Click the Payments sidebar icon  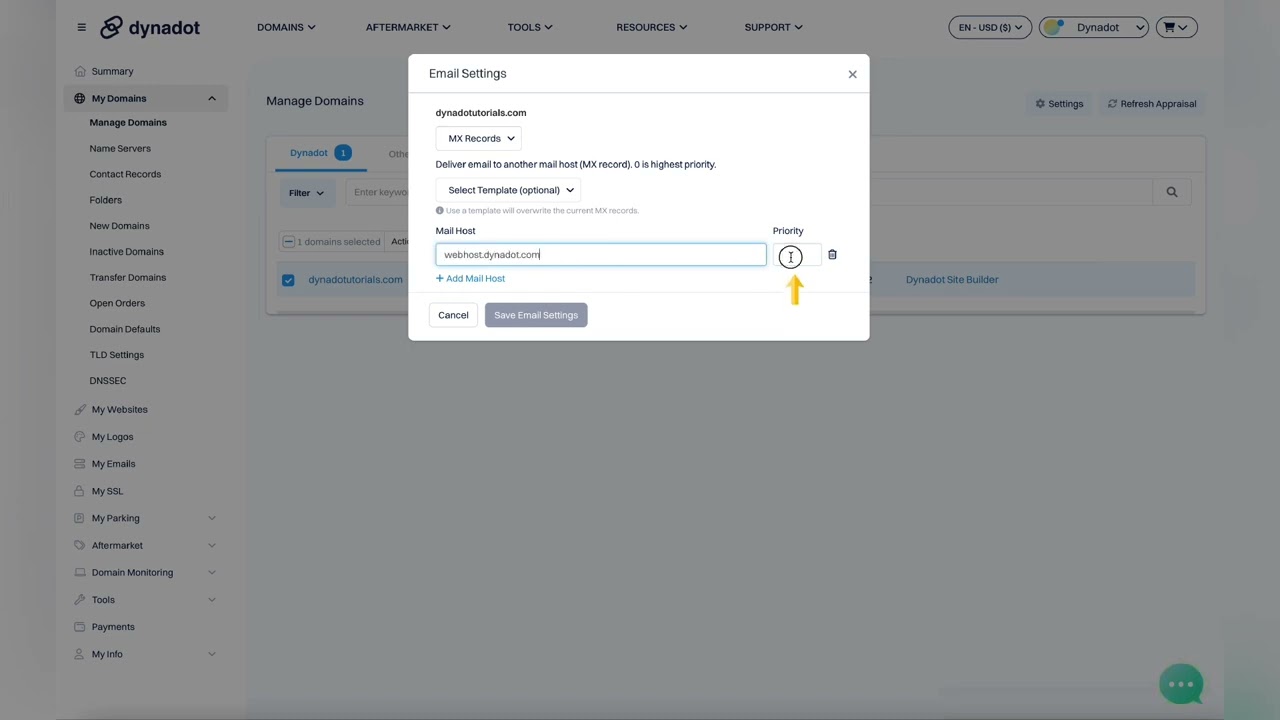coord(80,627)
